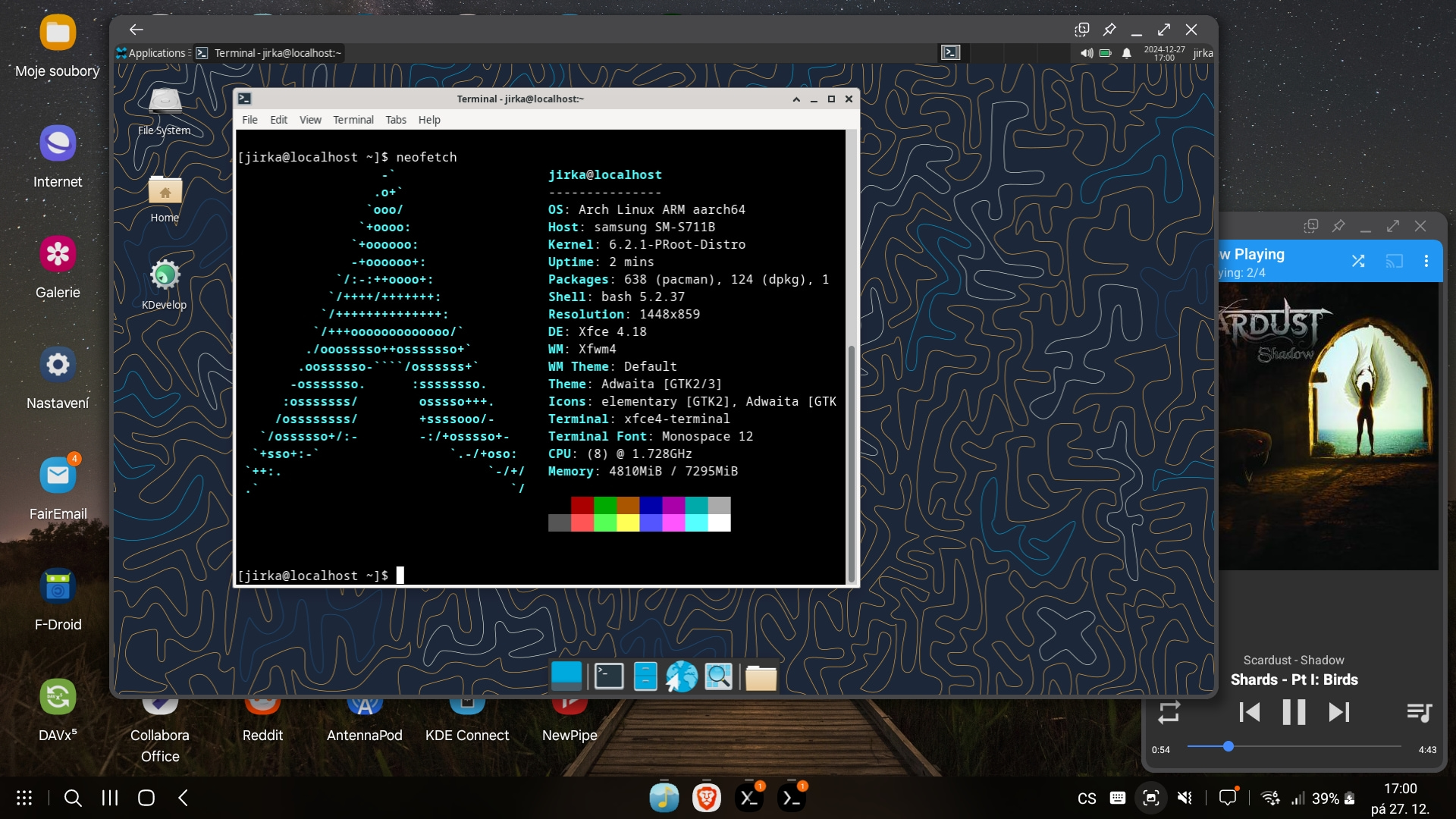This screenshot has height=819, width=1456.
Task: Pin the music player window
Action: (1338, 226)
